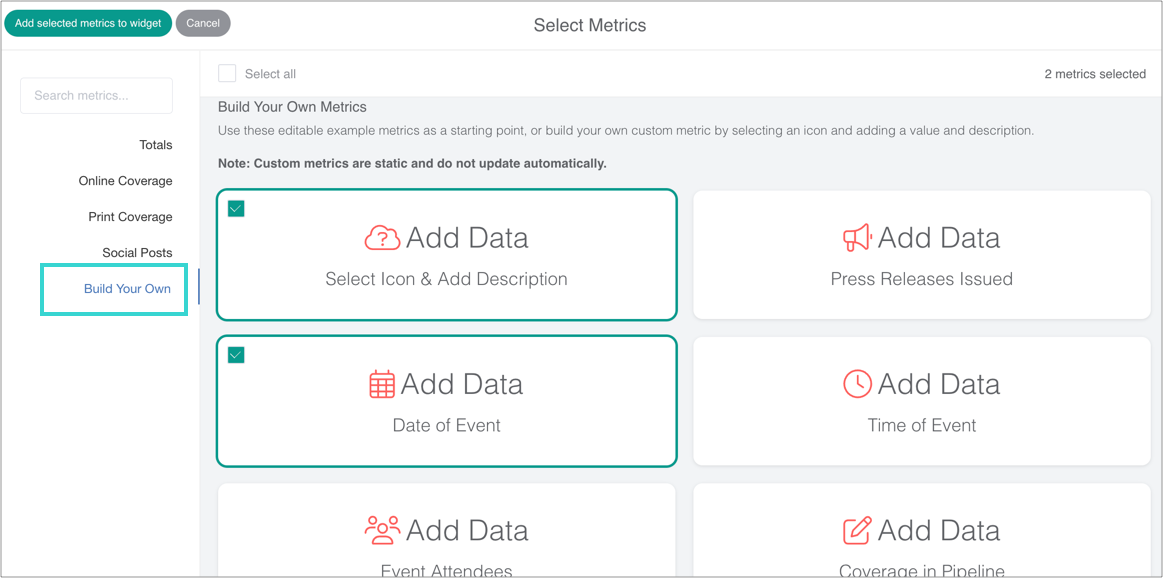Select the Build Your Own category

[127, 289]
